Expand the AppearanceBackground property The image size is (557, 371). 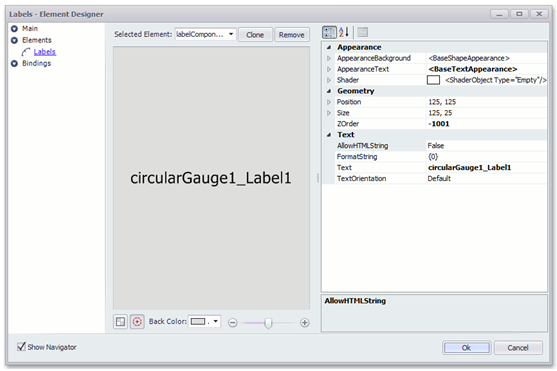coord(329,58)
